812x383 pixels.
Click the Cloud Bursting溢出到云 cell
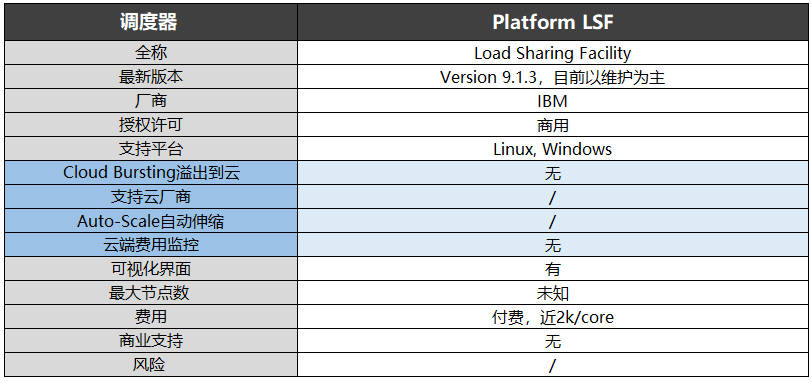tap(151, 173)
